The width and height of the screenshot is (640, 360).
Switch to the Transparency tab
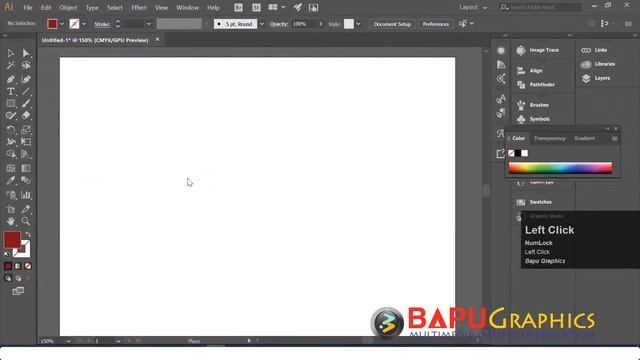tap(550, 138)
